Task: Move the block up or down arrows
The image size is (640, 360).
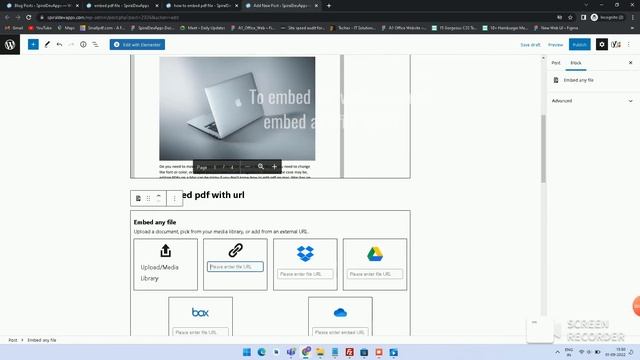Action: pyautogui.click(x=159, y=198)
